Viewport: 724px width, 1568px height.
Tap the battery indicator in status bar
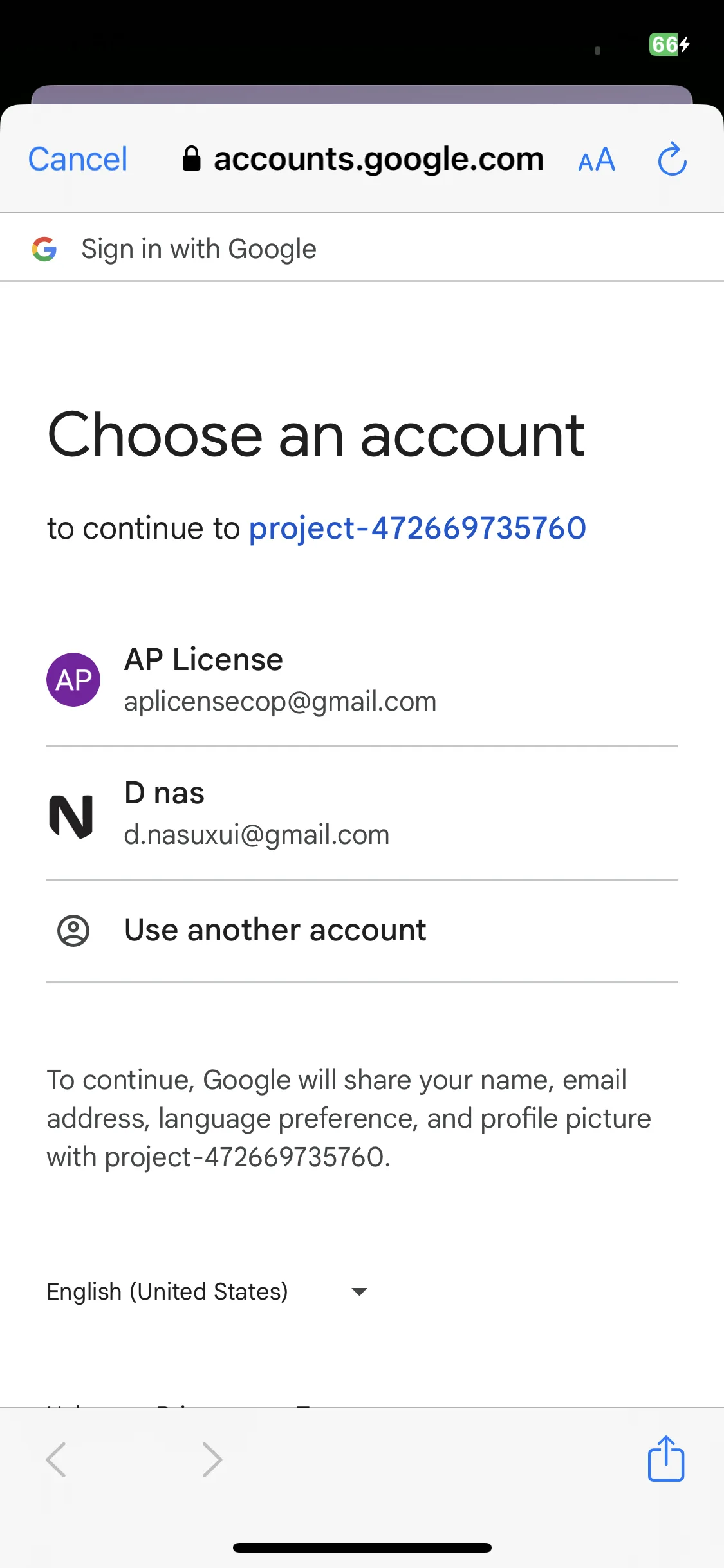tap(669, 44)
